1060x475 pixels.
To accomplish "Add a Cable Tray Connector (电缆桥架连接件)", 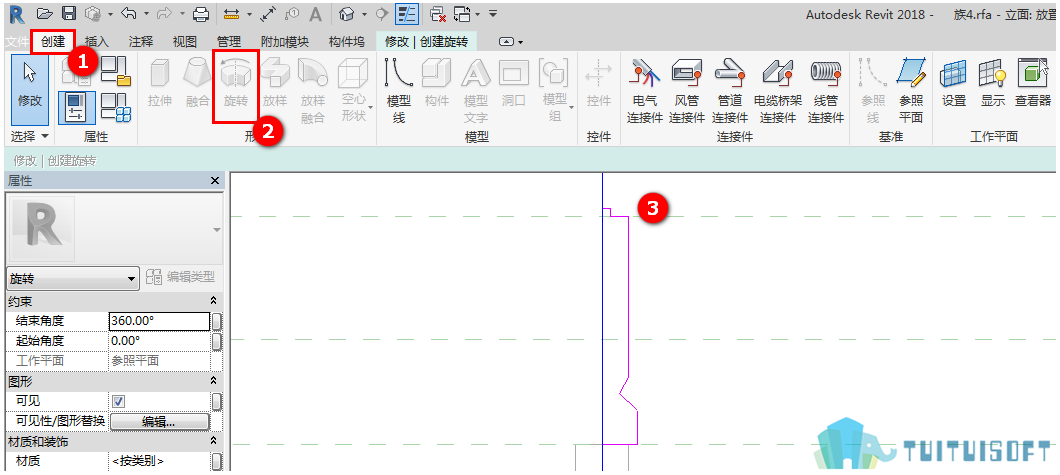I will pyautogui.click(x=777, y=91).
